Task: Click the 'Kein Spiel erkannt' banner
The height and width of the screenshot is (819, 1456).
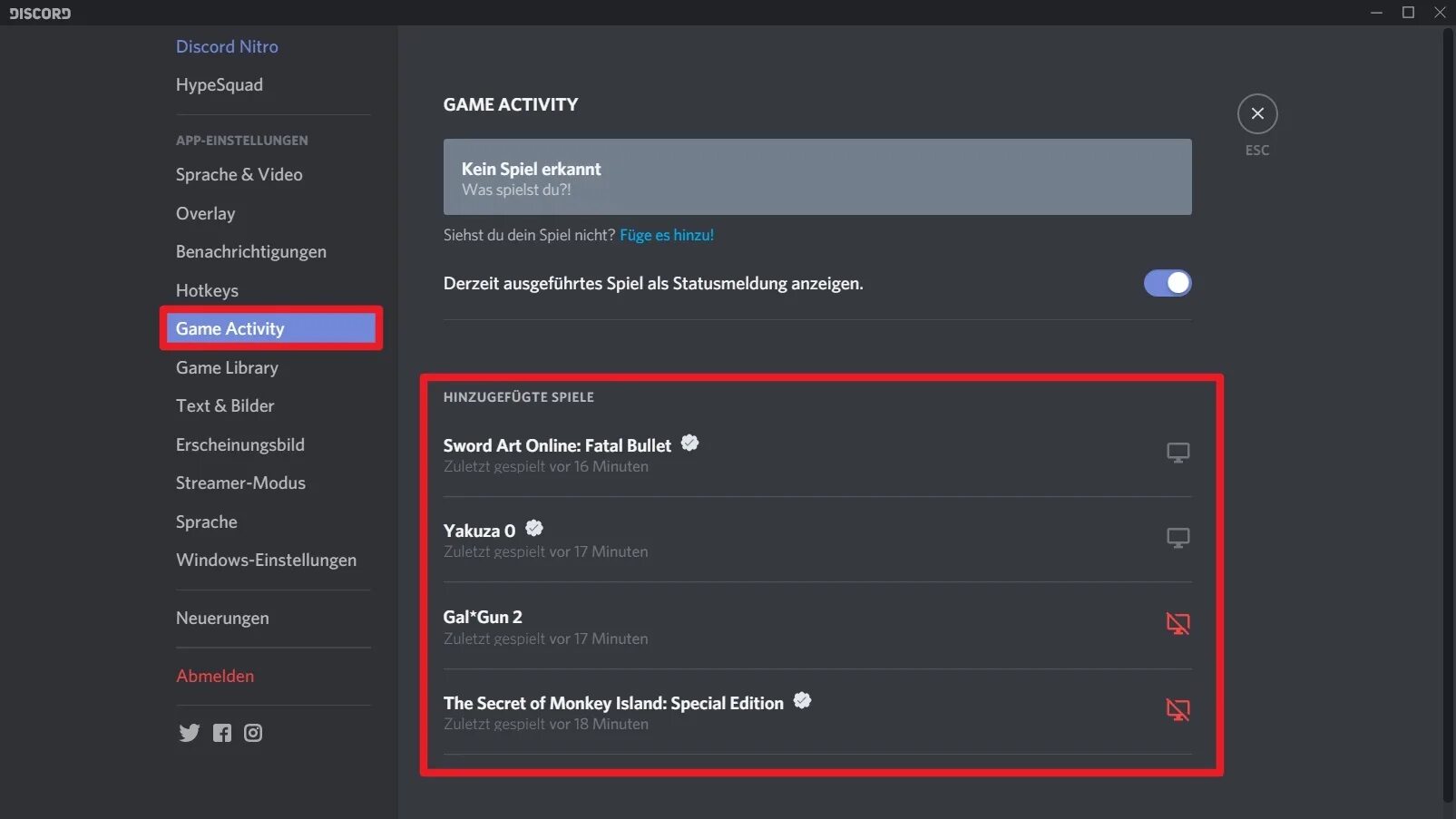Action: [x=817, y=177]
